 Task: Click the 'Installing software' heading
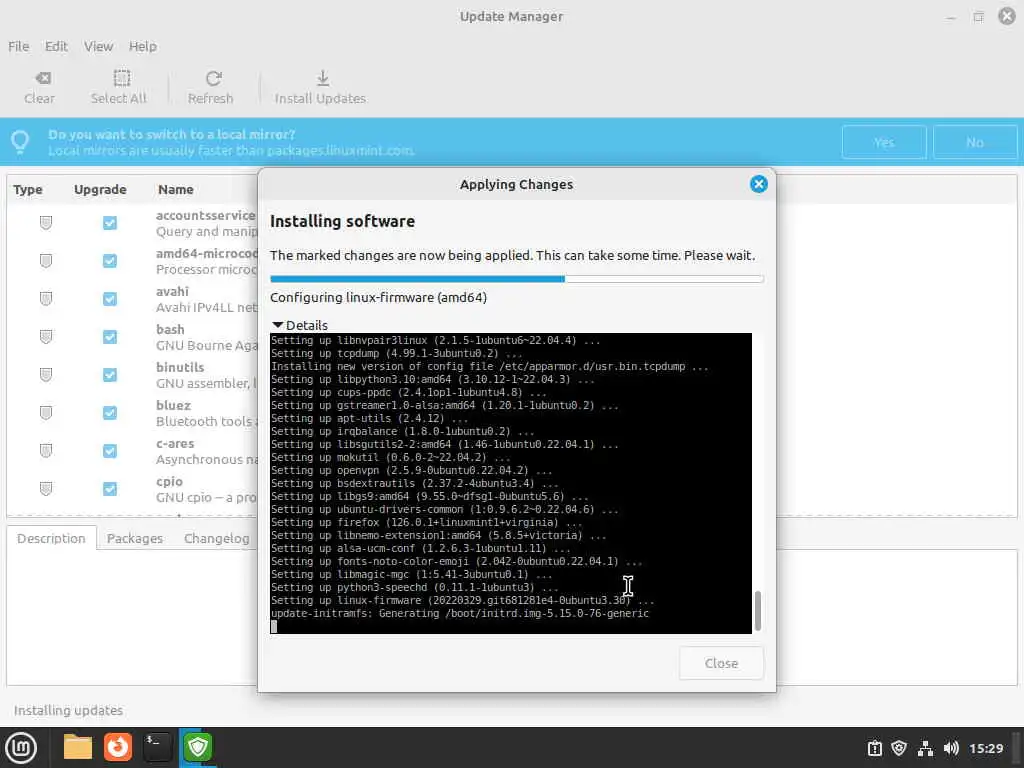click(x=342, y=221)
